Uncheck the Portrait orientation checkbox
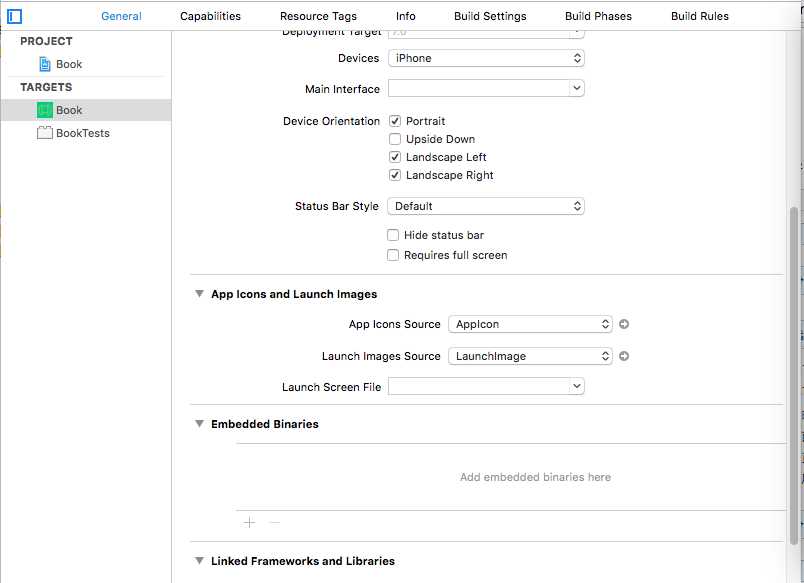 tap(395, 121)
